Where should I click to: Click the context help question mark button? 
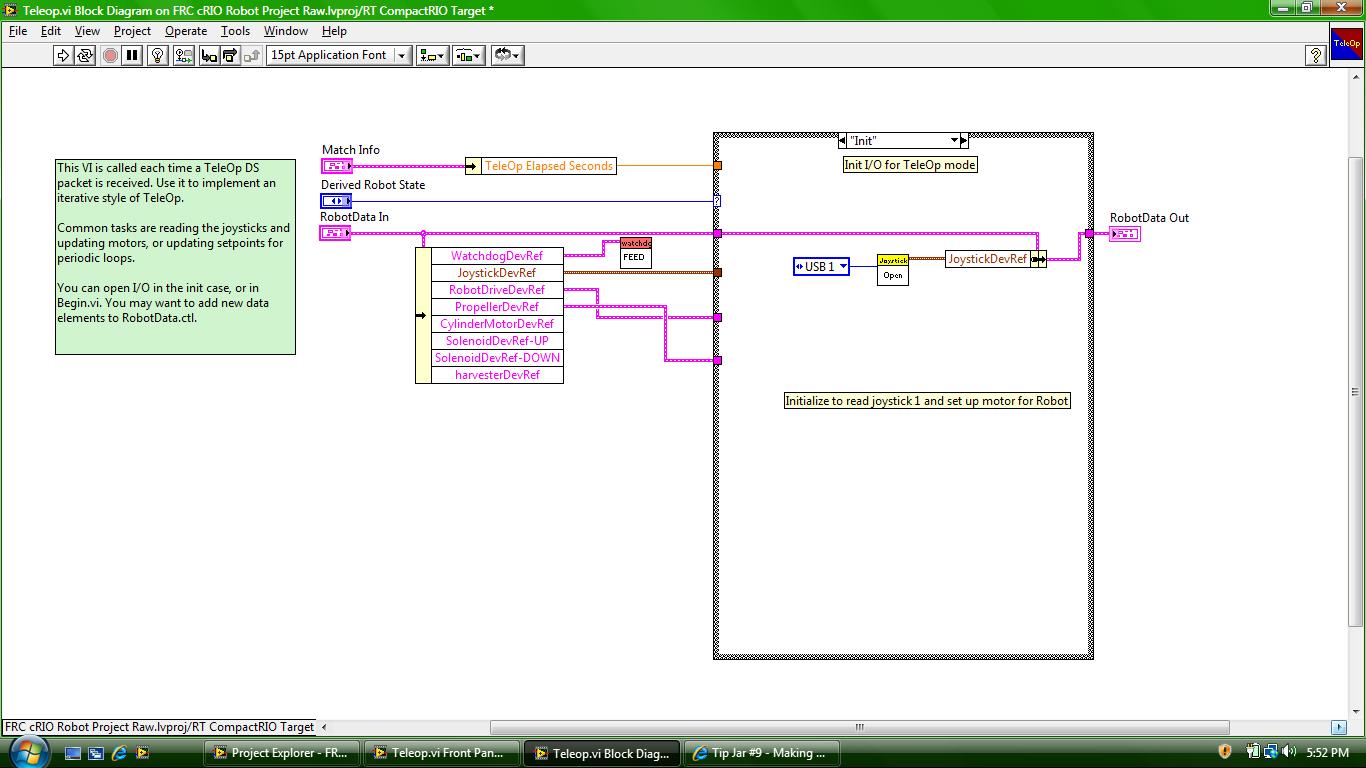tap(1317, 56)
